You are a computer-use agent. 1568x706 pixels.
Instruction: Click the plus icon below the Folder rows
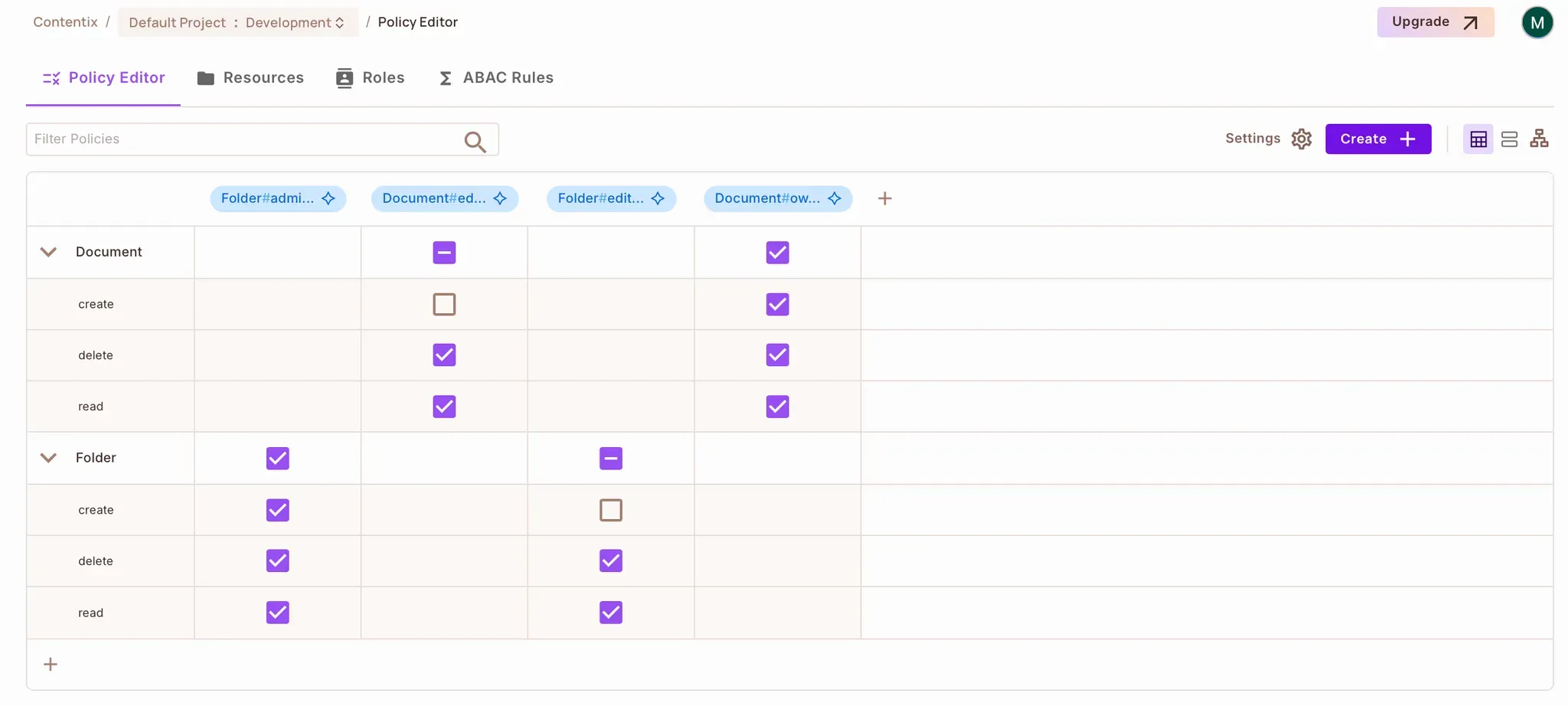51,665
